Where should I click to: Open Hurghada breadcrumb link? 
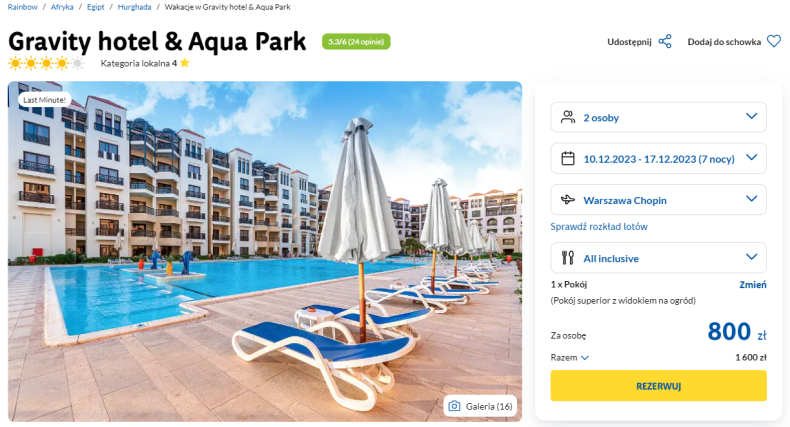coord(134,7)
